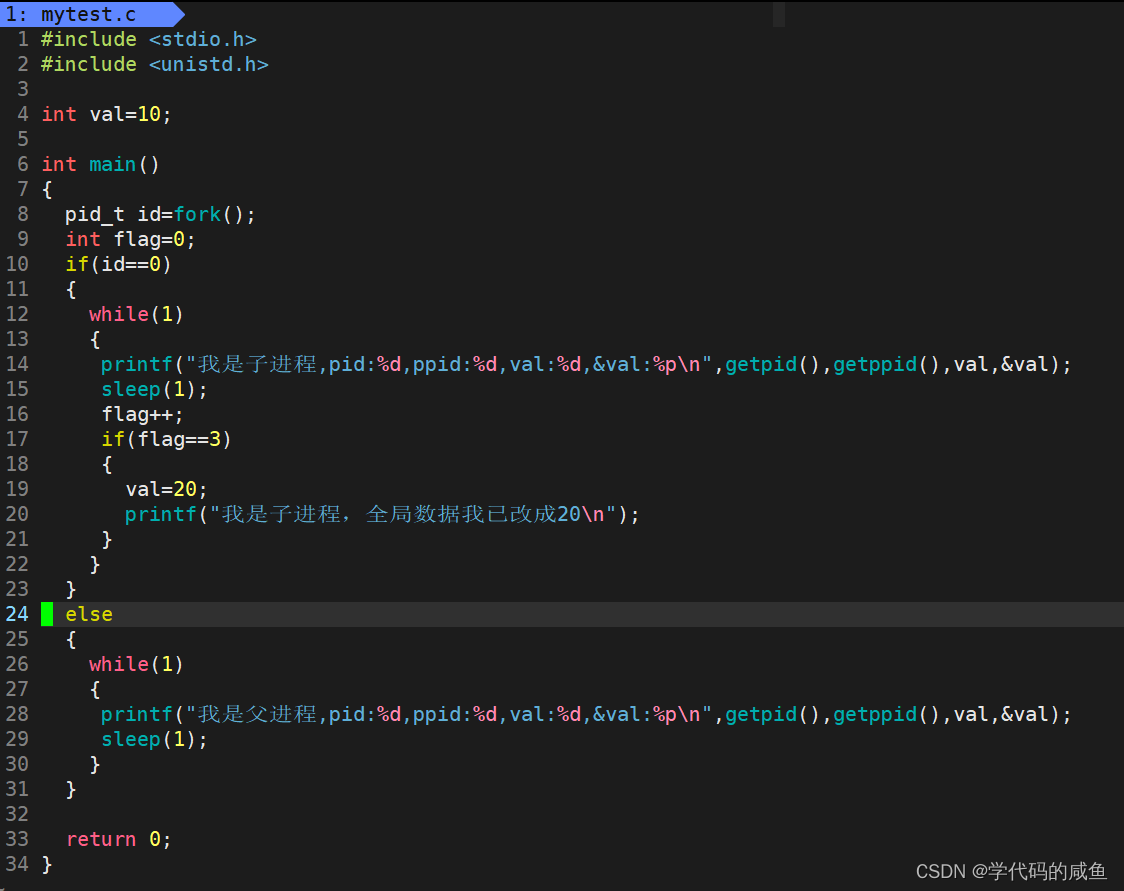Click the #include <stdio.h> line
This screenshot has width=1124, height=891.
[x=148, y=39]
